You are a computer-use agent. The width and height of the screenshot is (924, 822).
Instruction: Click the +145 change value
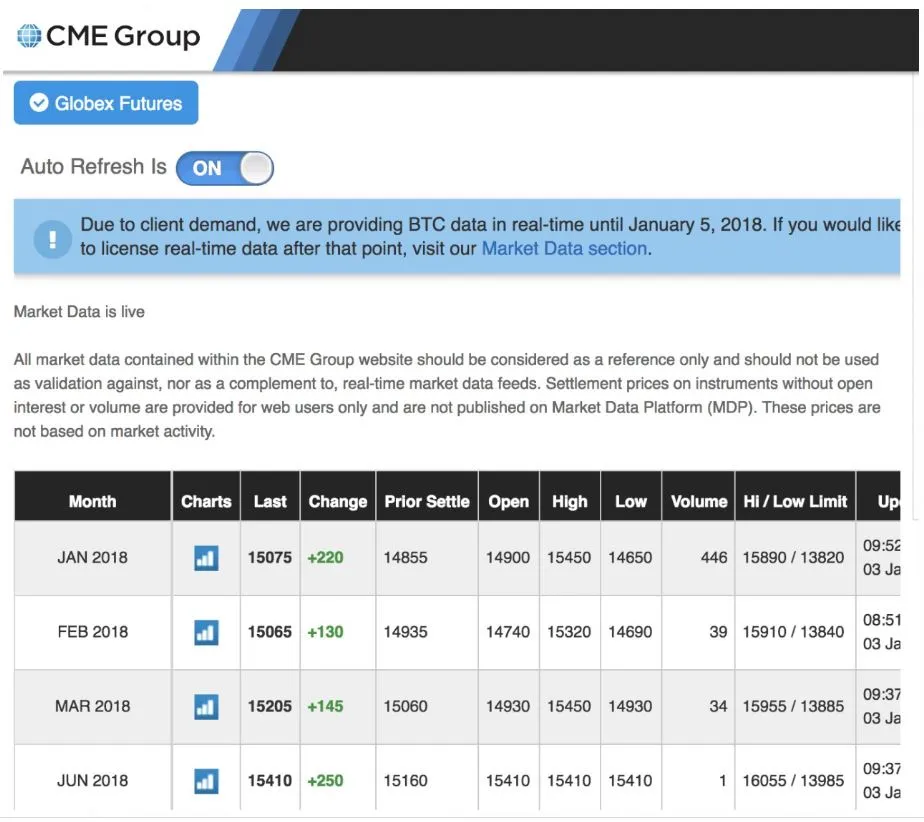[x=325, y=706]
